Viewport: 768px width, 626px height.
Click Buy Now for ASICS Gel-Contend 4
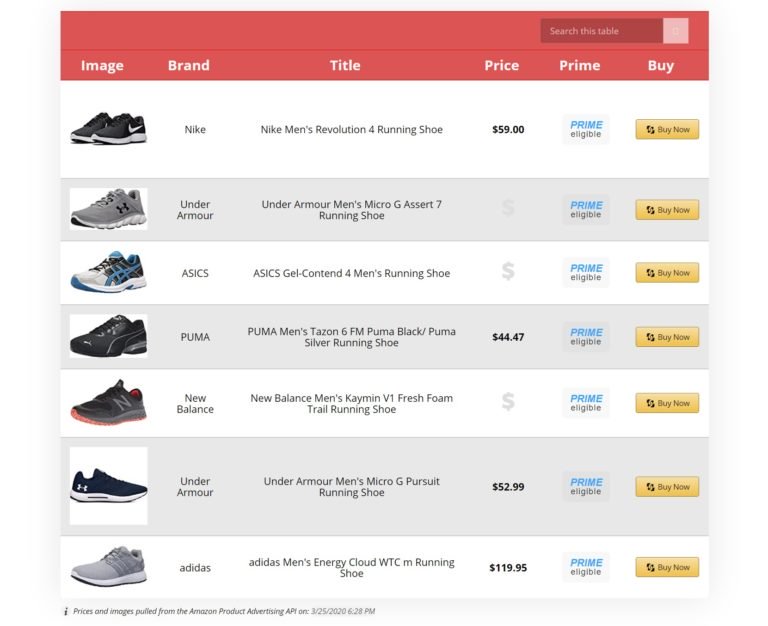click(667, 272)
